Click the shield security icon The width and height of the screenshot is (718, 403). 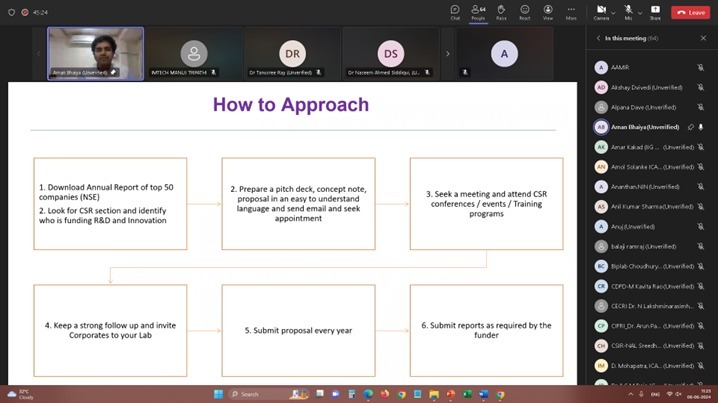[11, 12]
